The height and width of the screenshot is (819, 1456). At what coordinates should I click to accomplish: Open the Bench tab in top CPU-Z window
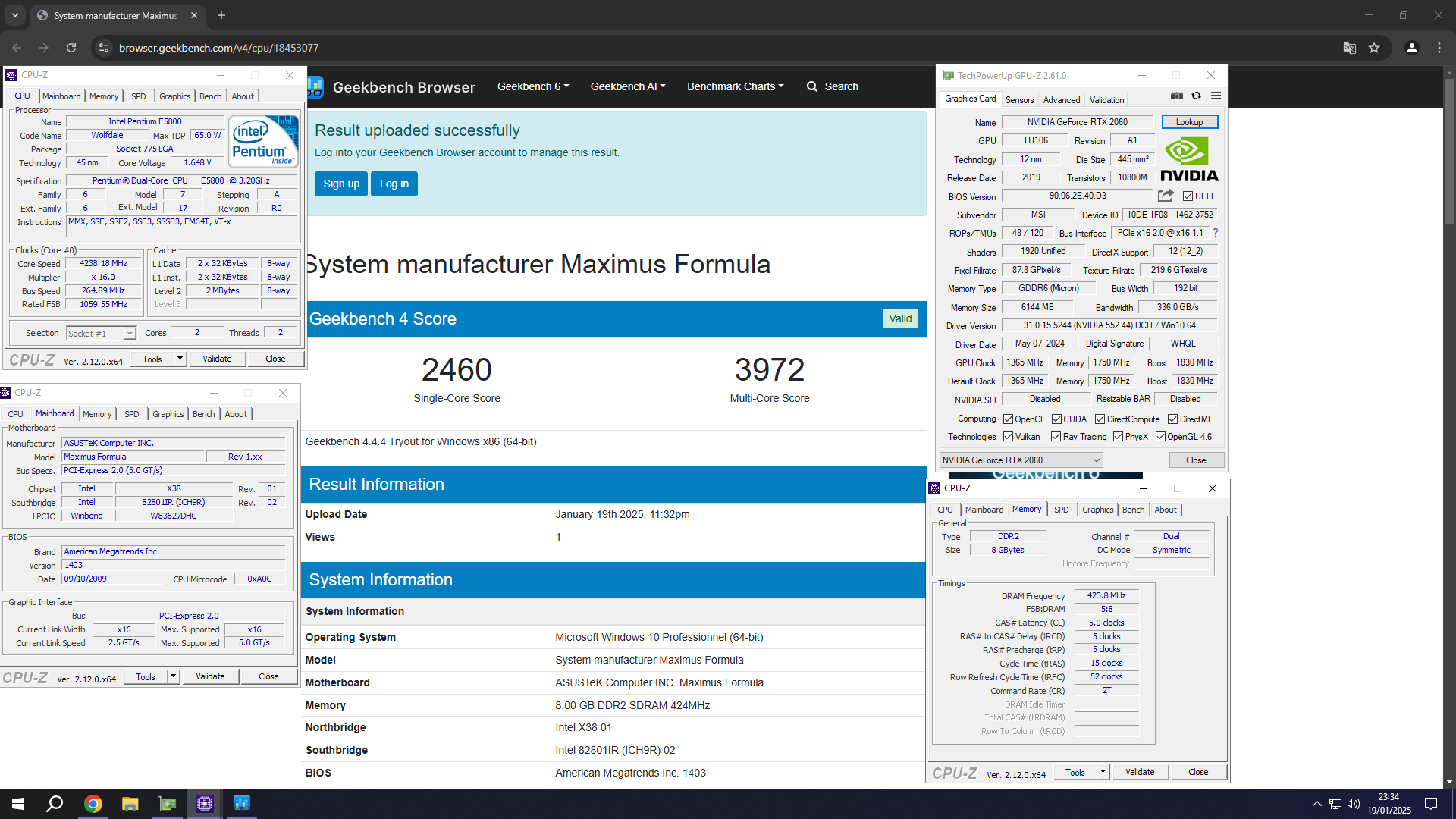210,96
